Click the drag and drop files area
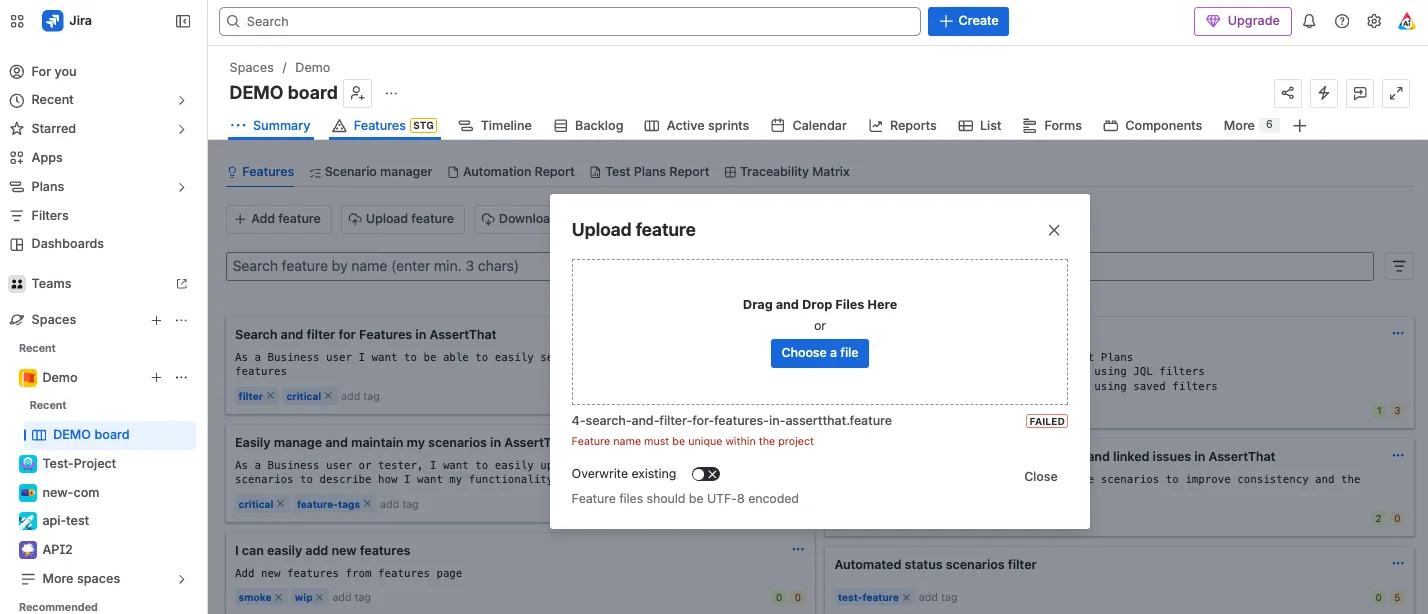 click(x=820, y=332)
